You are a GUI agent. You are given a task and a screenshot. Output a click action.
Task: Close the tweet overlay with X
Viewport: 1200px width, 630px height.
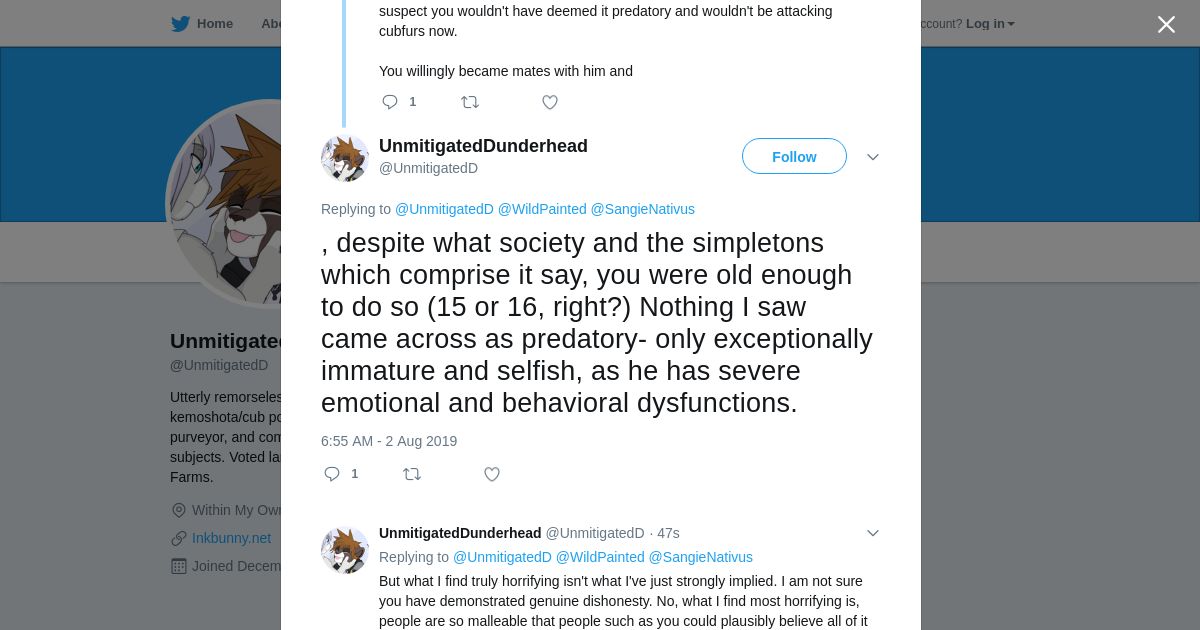tap(1166, 25)
